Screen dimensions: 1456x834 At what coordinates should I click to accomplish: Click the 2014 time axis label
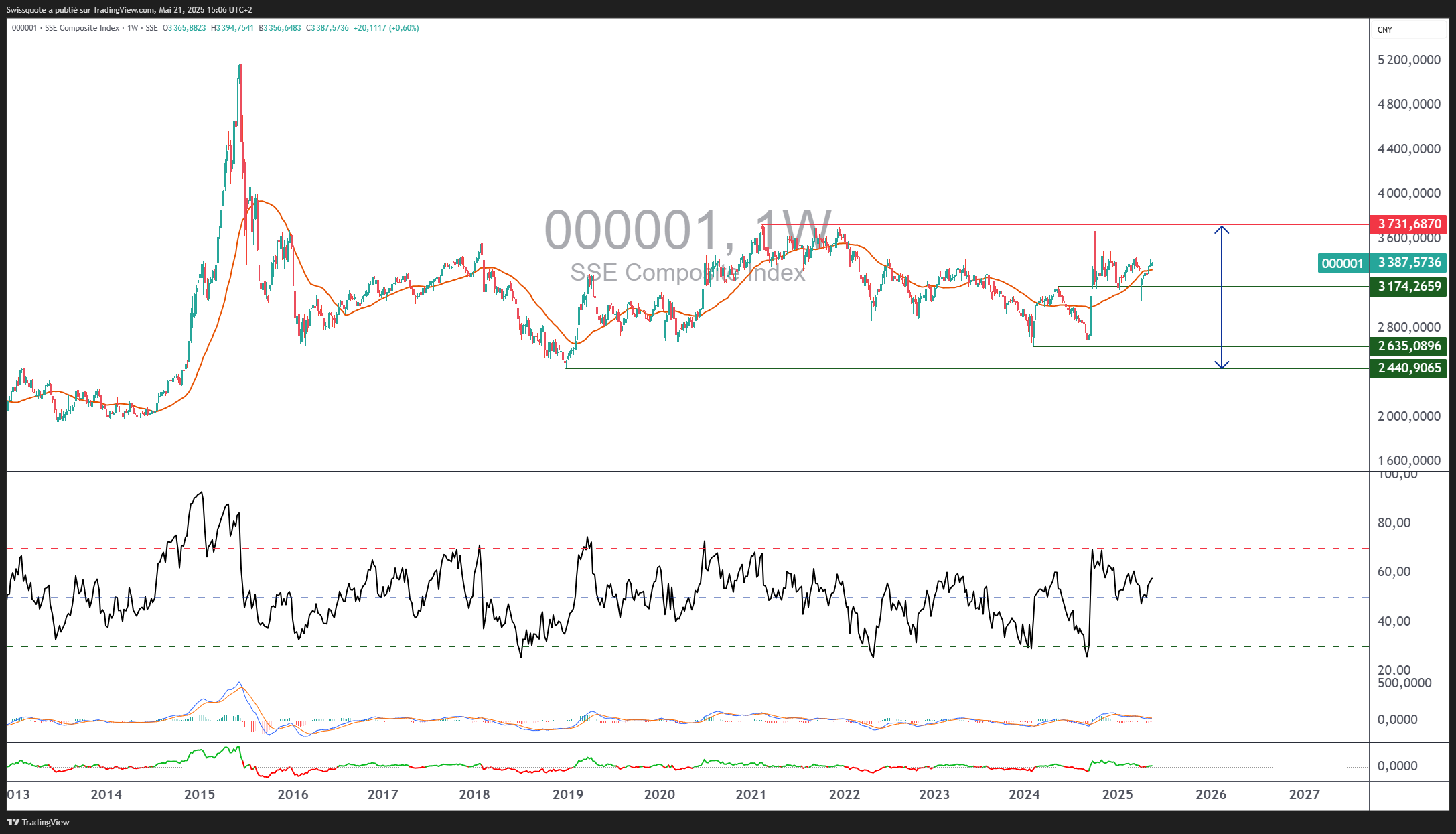[x=106, y=794]
